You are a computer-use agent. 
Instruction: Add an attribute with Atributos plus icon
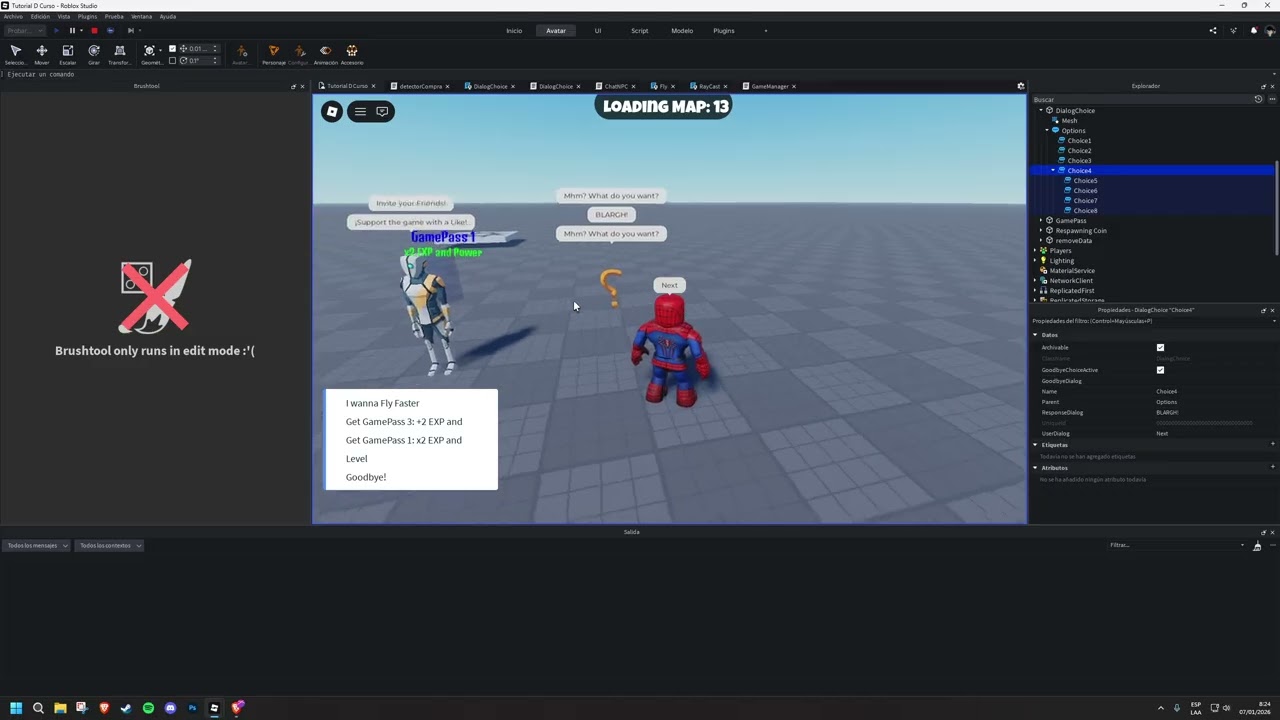1272,467
